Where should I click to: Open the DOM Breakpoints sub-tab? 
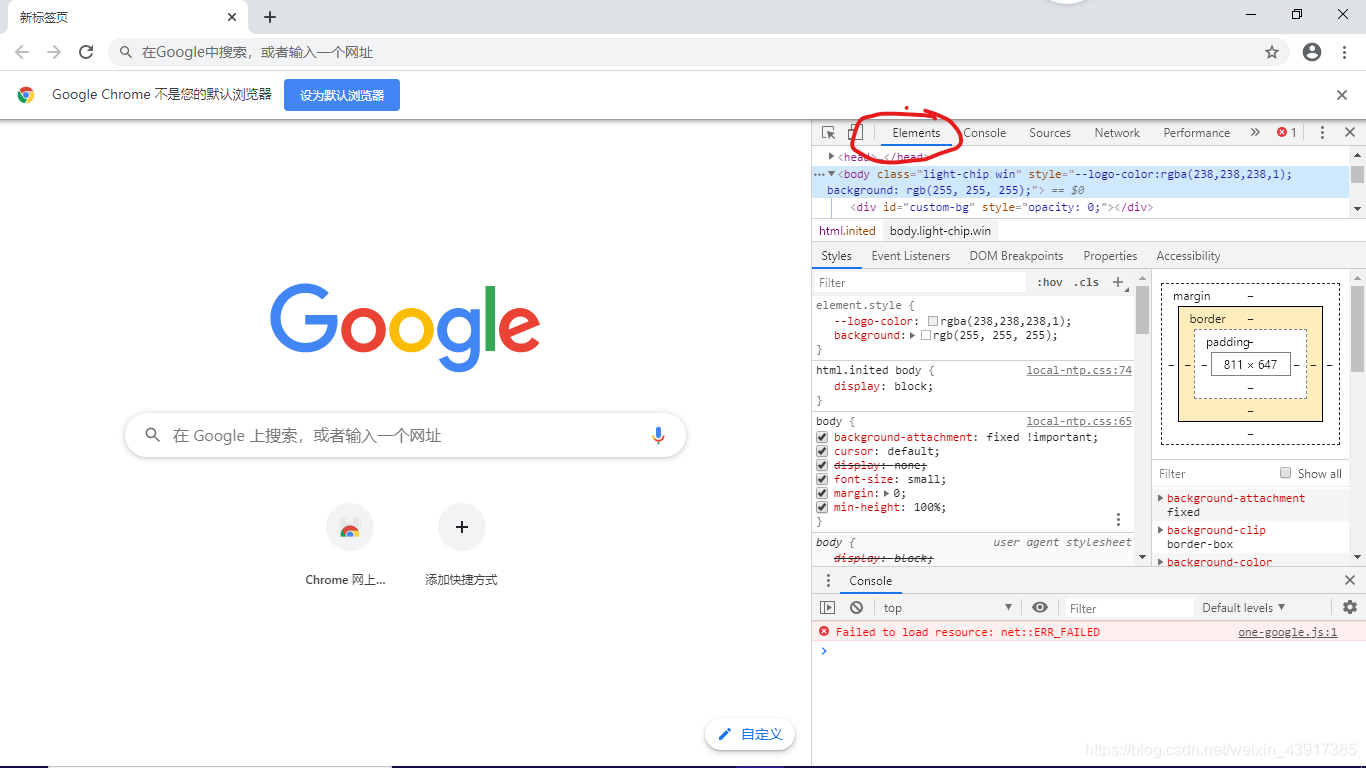click(1016, 256)
